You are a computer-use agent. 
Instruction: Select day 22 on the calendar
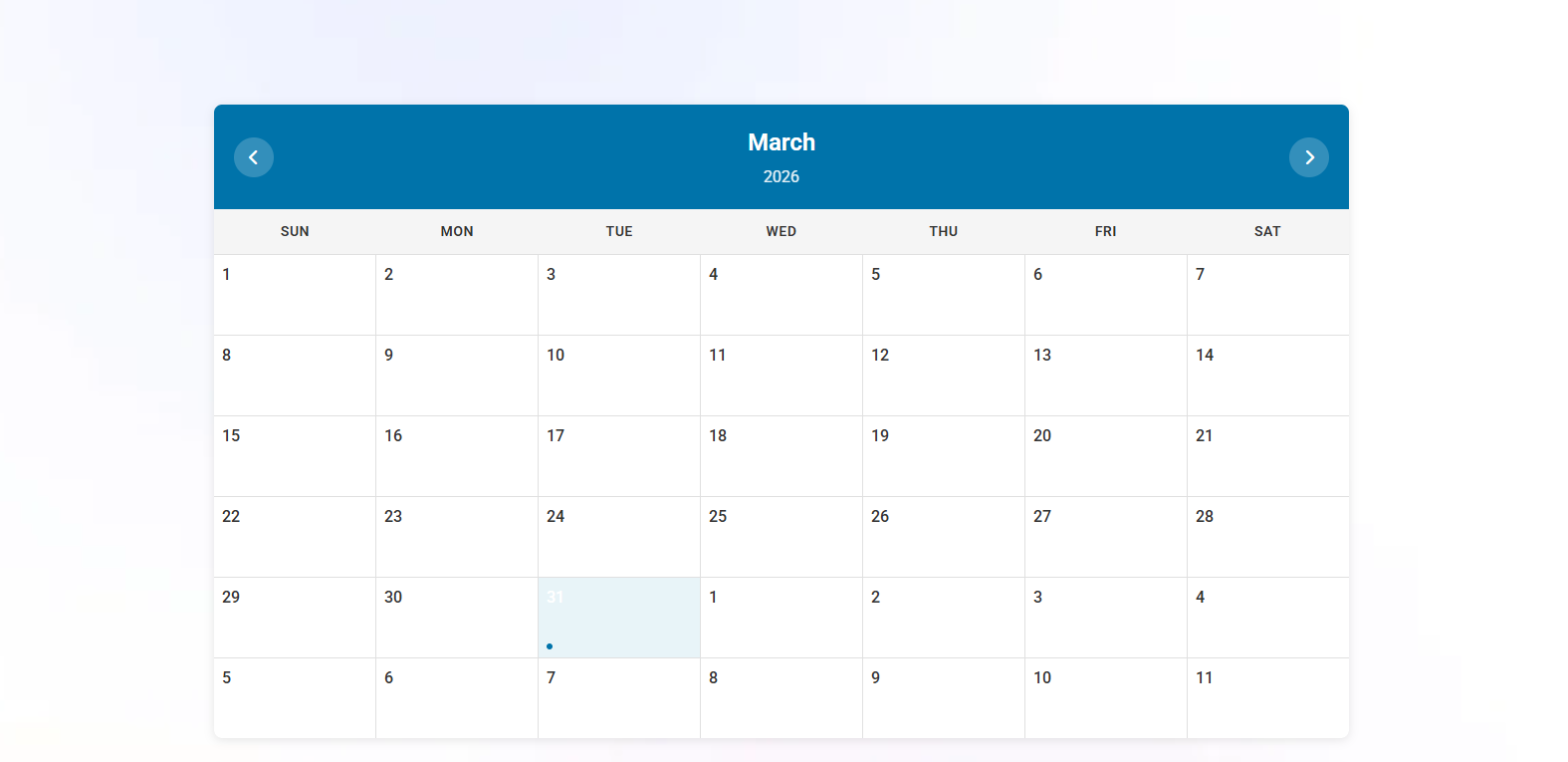pyautogui.click(x=295, y=537)
